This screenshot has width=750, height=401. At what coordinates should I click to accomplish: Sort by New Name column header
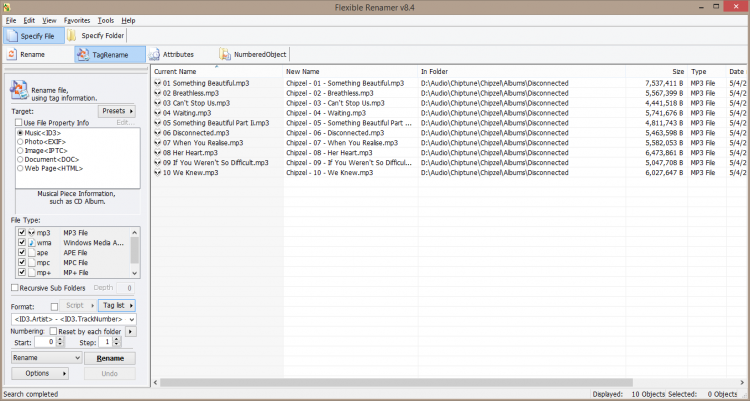click(x=350, y=71)
